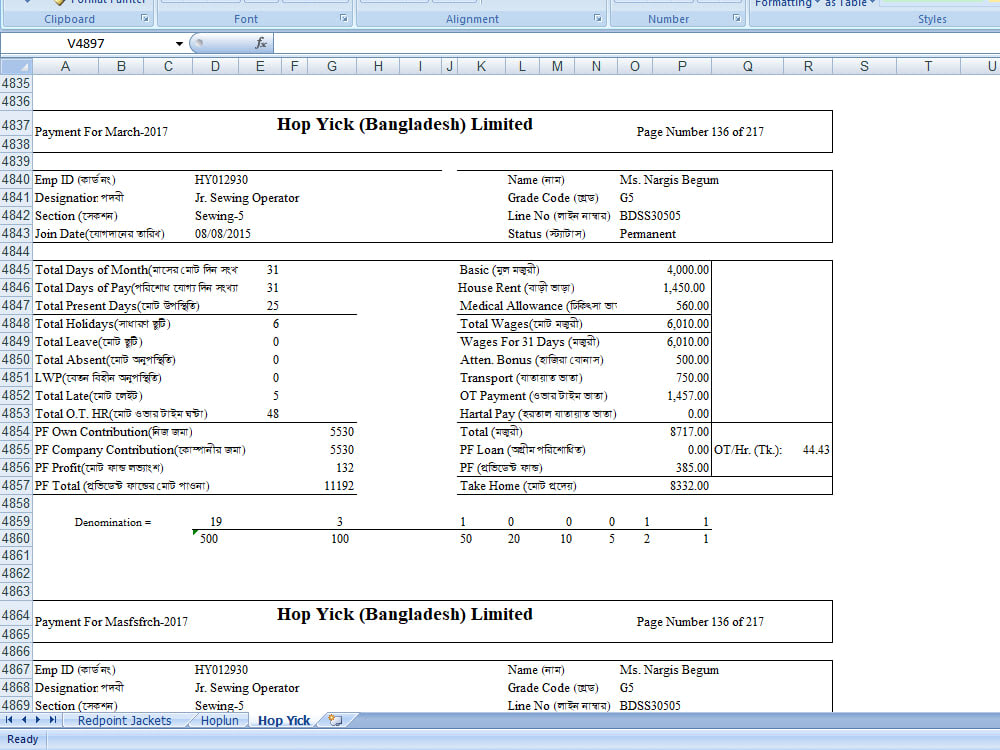Go to the next sheet tab arrow
This screenshot has width=1000, height=750.
(38, 719)
